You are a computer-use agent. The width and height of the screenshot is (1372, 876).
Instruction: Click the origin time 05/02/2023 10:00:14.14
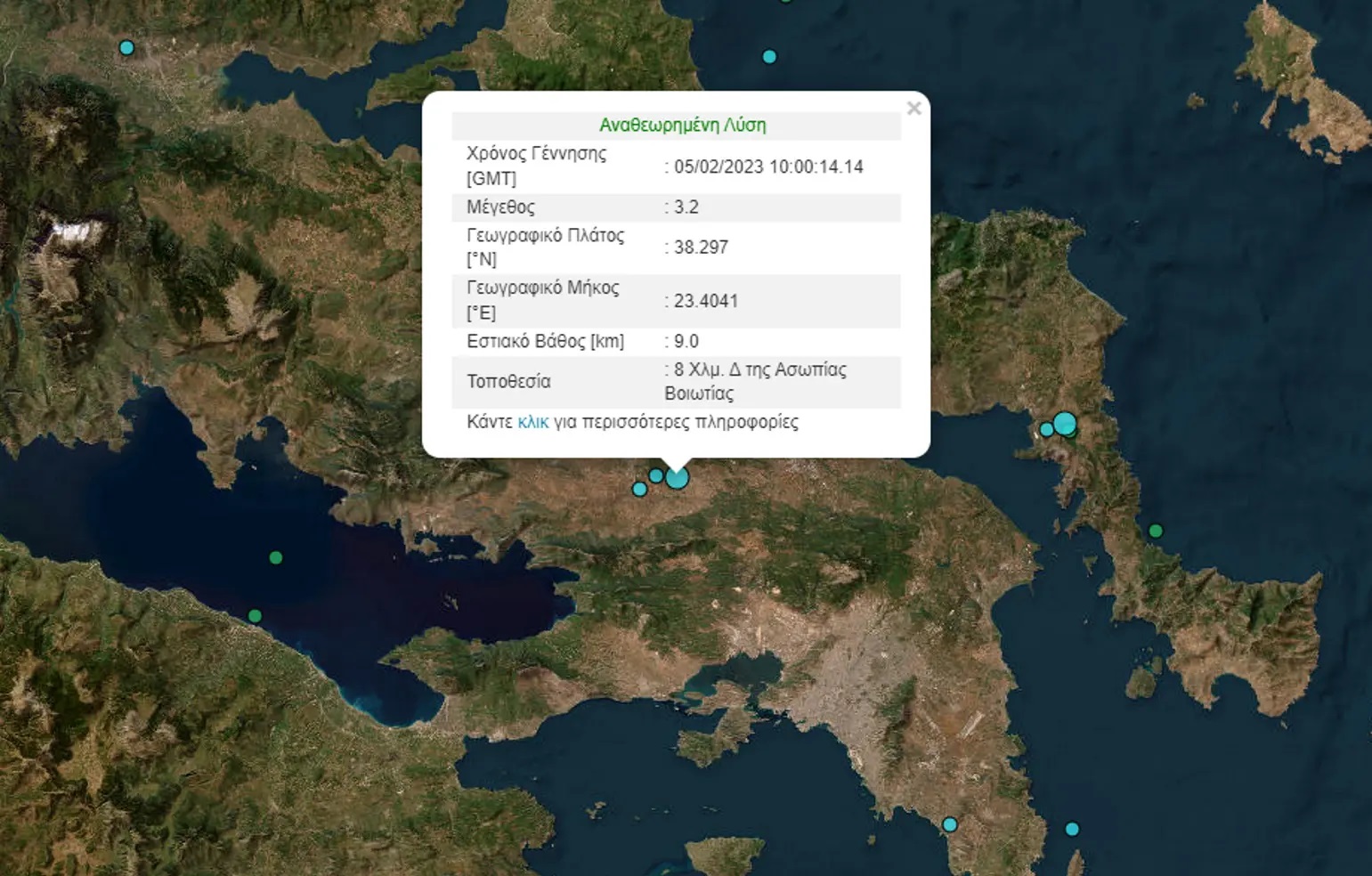click(x=767, y=166)
